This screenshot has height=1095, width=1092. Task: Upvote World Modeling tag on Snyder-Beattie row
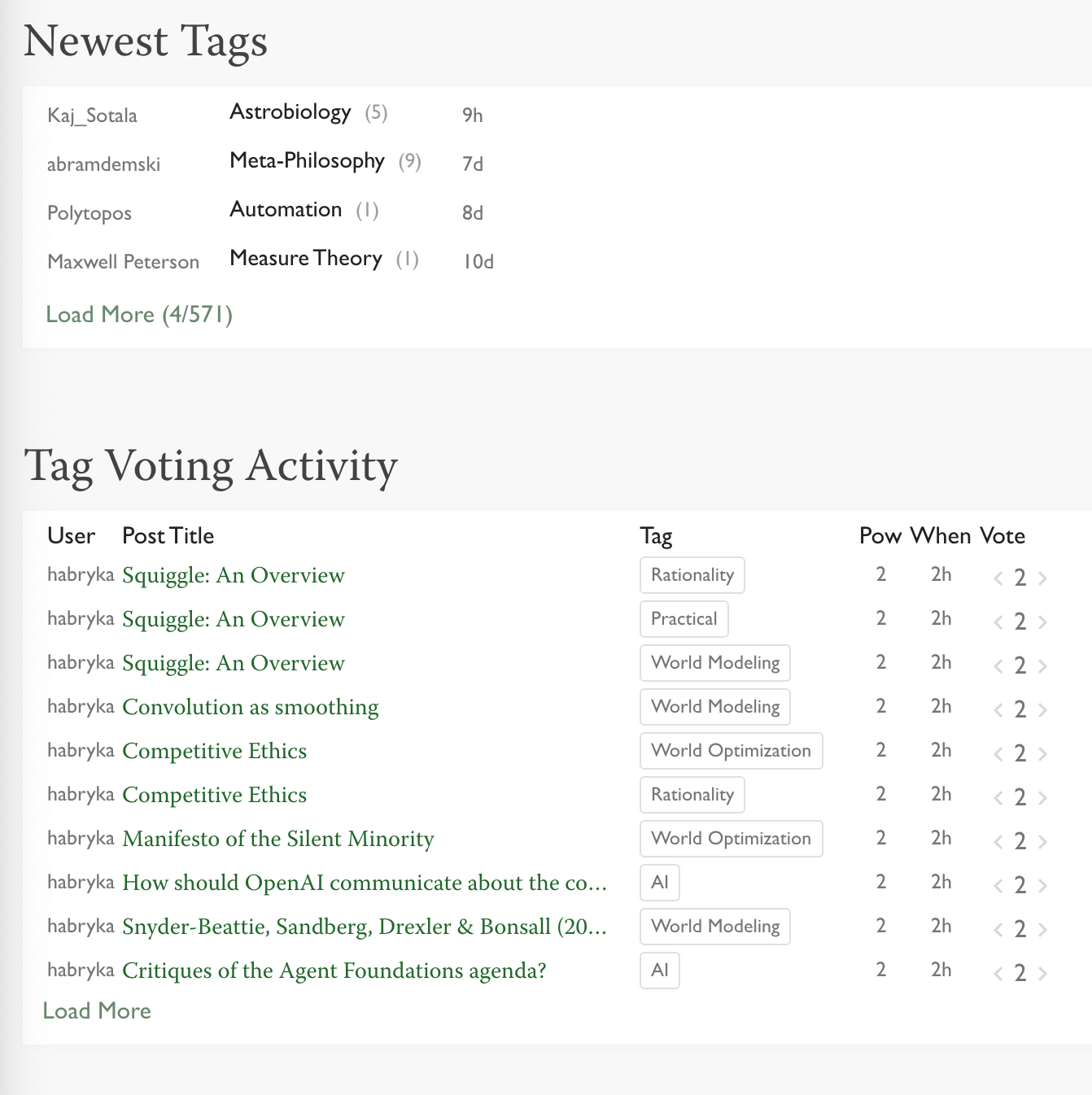click(1042, 930)
